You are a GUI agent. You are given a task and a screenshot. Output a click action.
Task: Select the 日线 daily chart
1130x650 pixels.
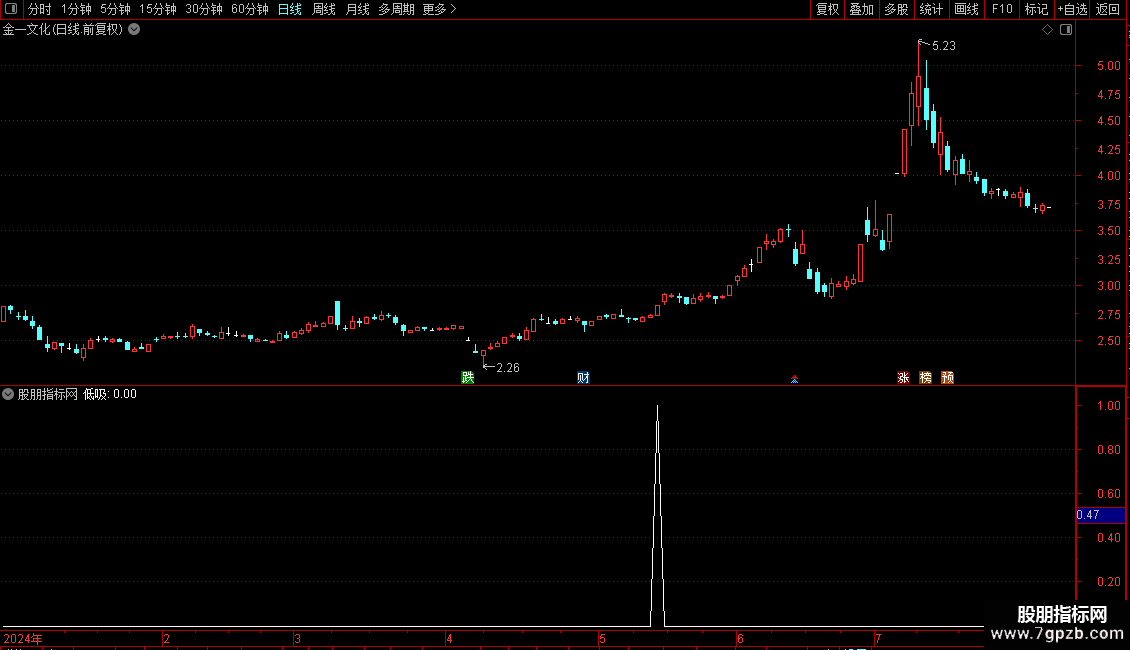pyautogui.click(x=290, y=9)
